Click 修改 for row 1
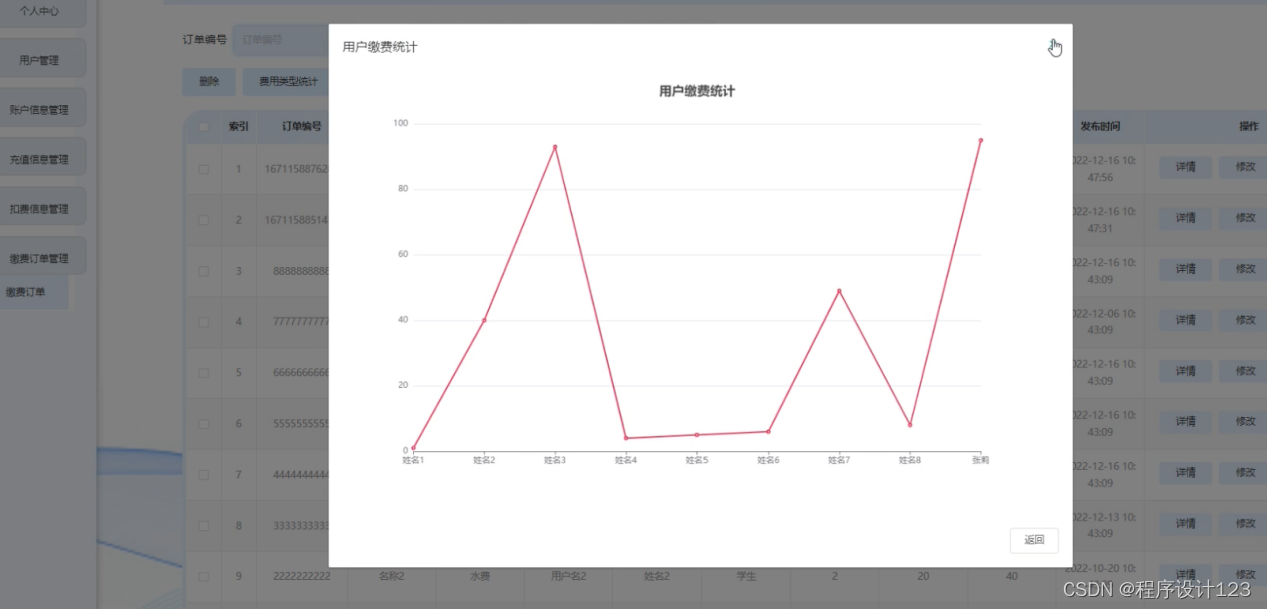Viewport: 1267px width, 609px height. point(1243,167)
